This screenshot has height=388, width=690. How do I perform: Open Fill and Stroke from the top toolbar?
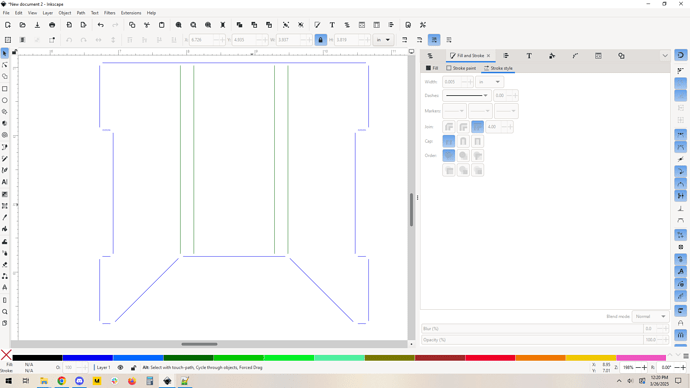pyautogui.click(x=317, y=25)
